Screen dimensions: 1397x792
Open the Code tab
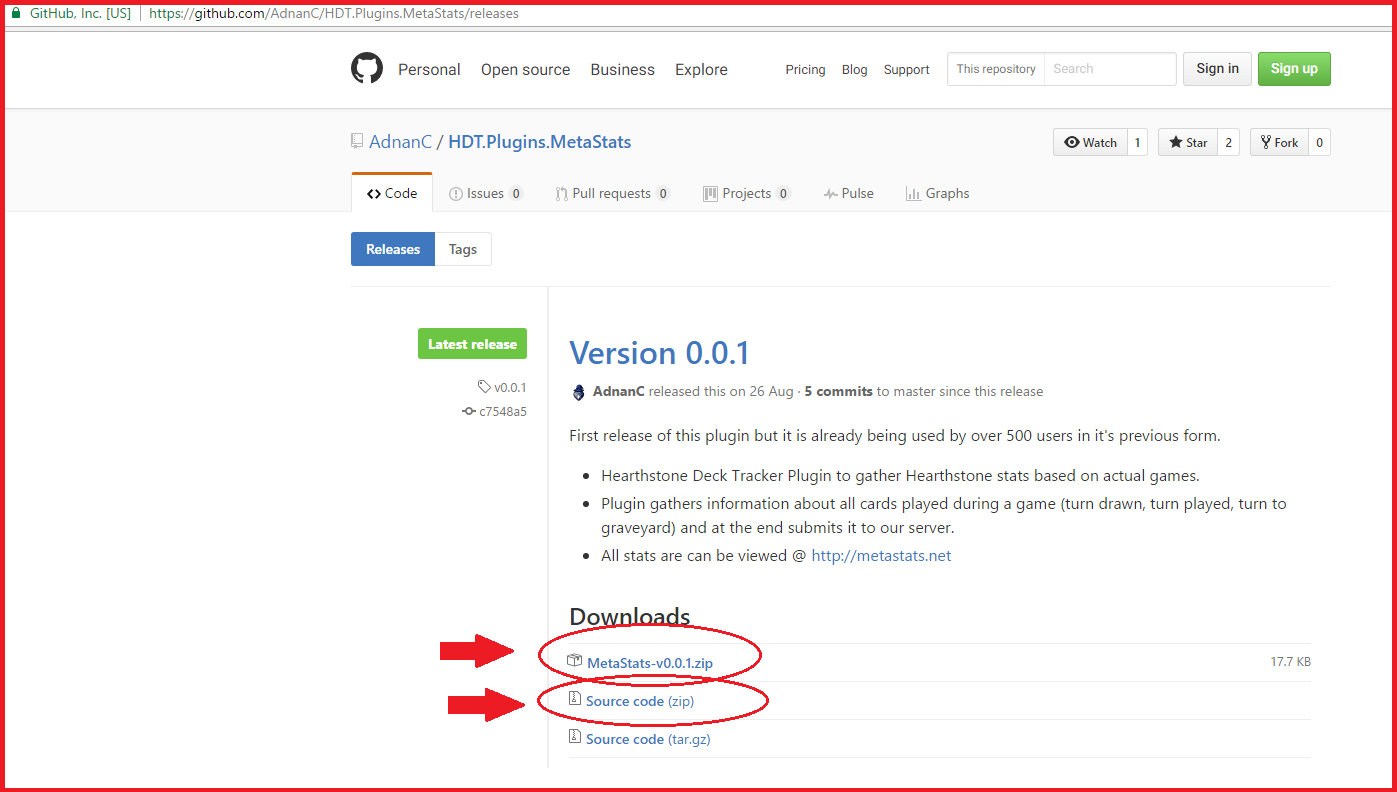[x=392, y=193]
